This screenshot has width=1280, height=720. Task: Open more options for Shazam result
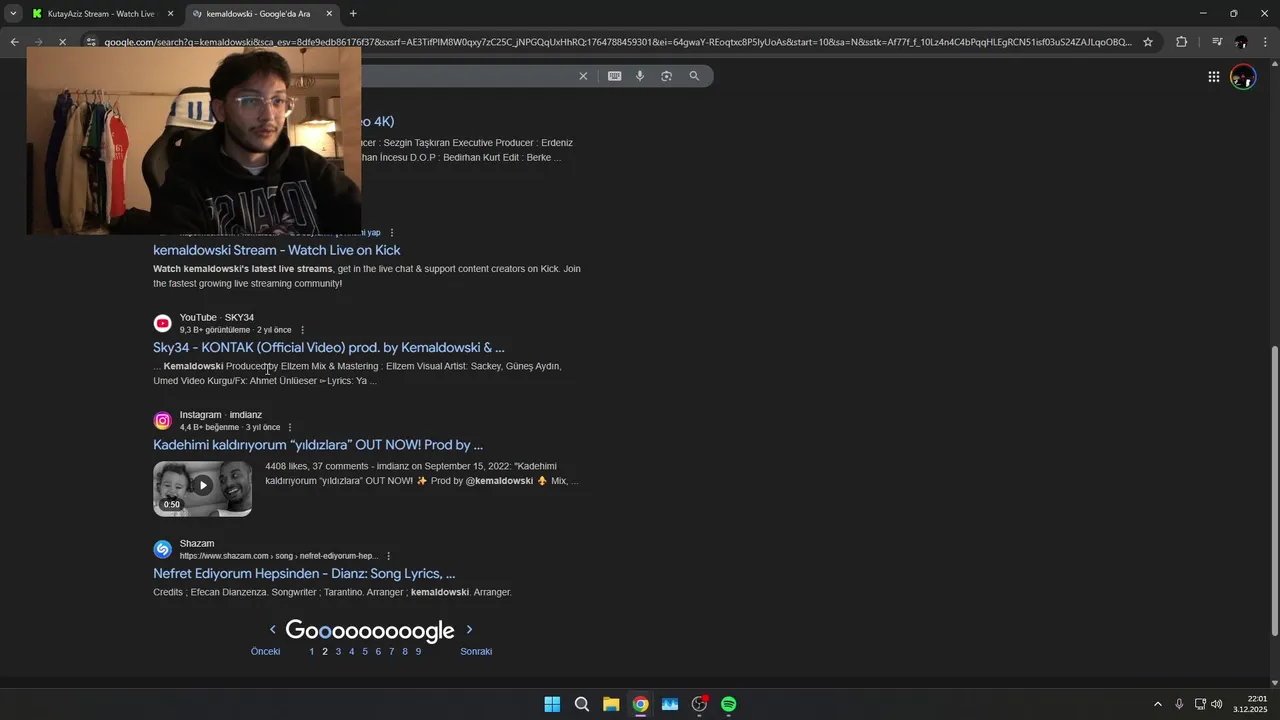(388, 556)
